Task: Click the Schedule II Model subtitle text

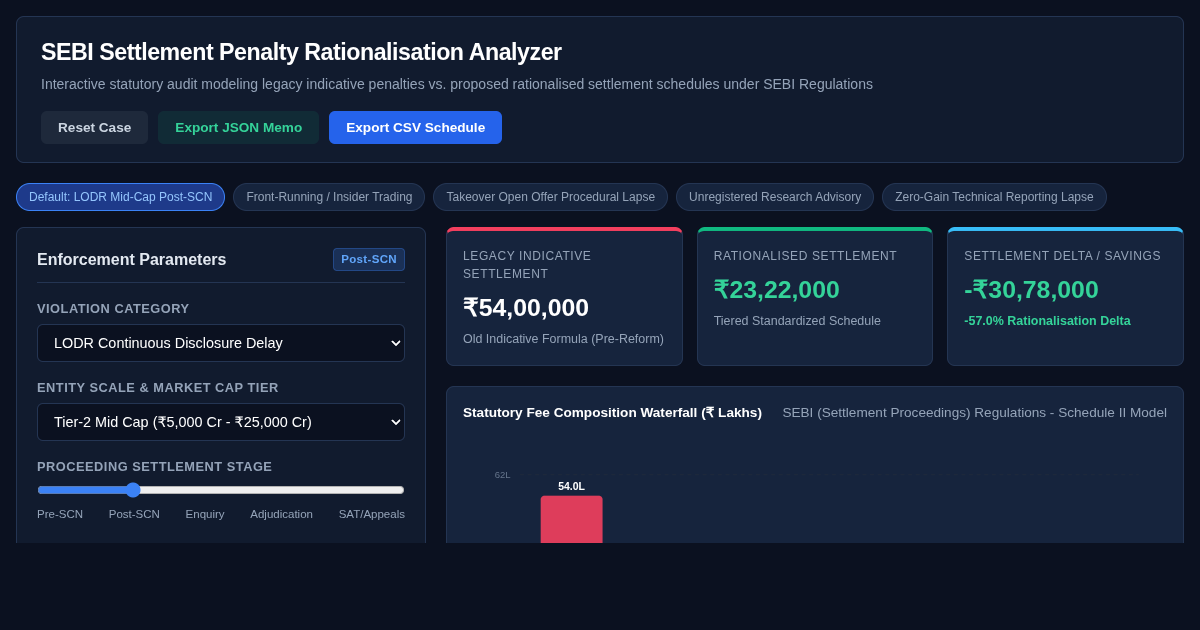Action: (974, 413)
